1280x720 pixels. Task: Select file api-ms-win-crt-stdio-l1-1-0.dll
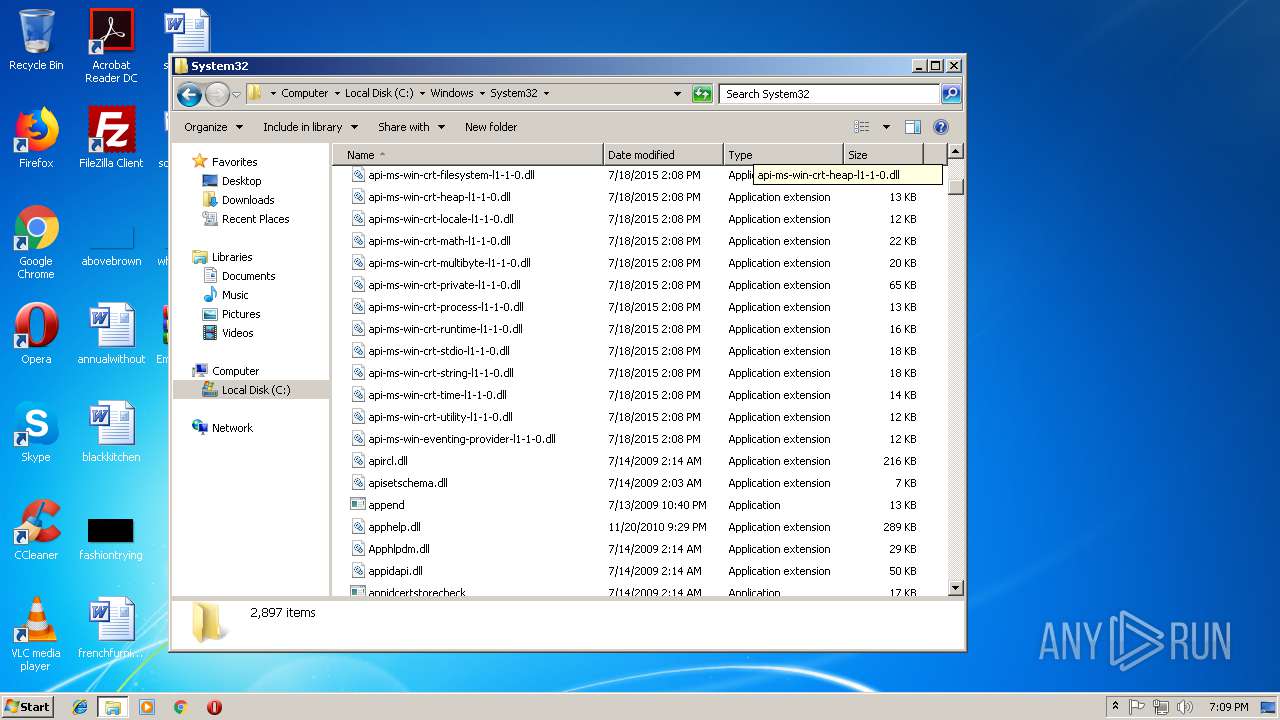[x=439, y=351]
